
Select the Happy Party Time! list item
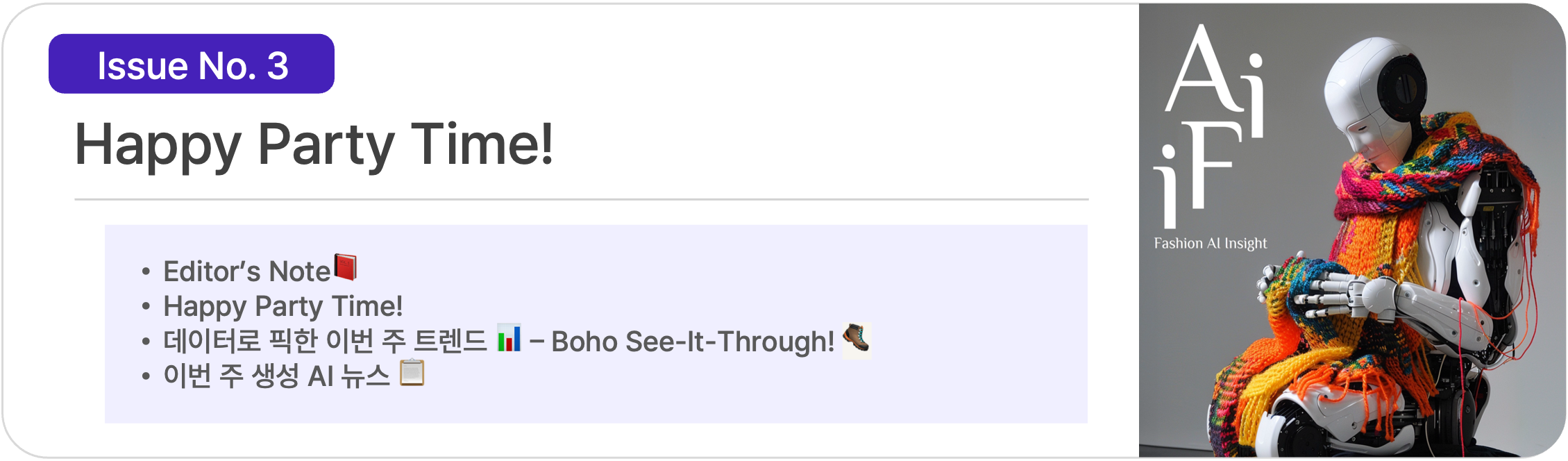(283, 306)
